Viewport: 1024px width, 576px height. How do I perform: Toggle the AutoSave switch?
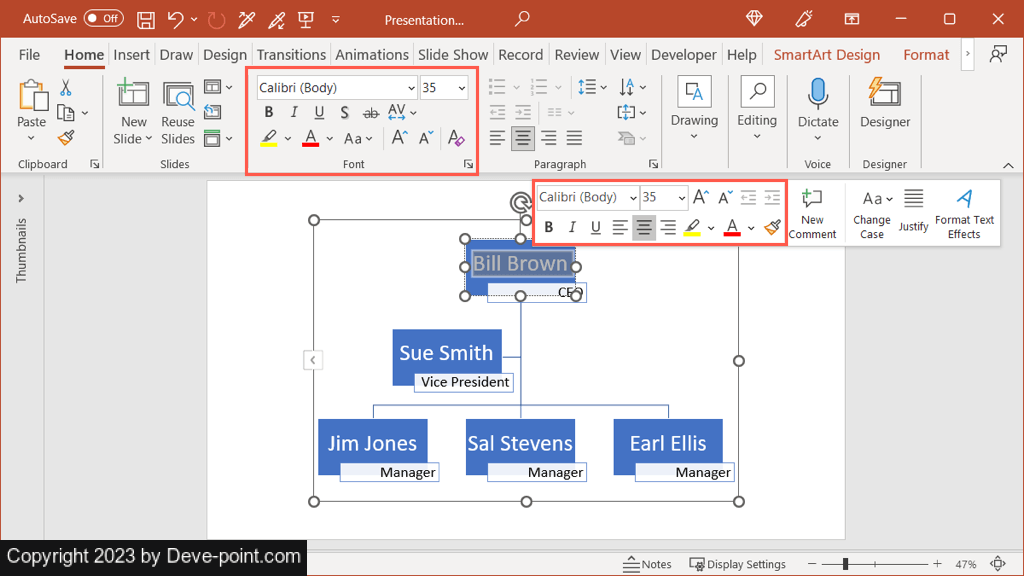pos(103,19)
